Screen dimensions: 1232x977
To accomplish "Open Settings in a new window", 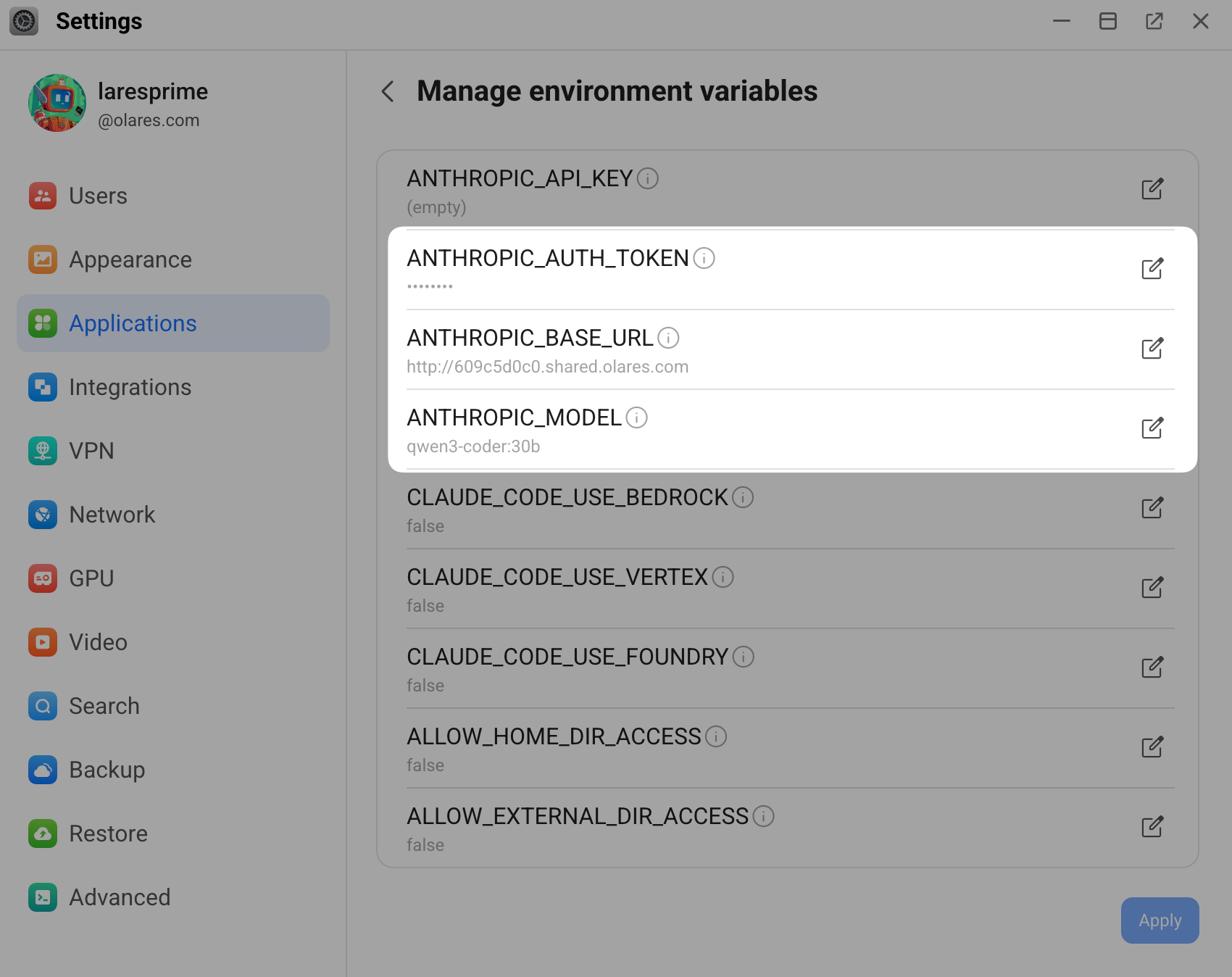I will point(1154,21).
